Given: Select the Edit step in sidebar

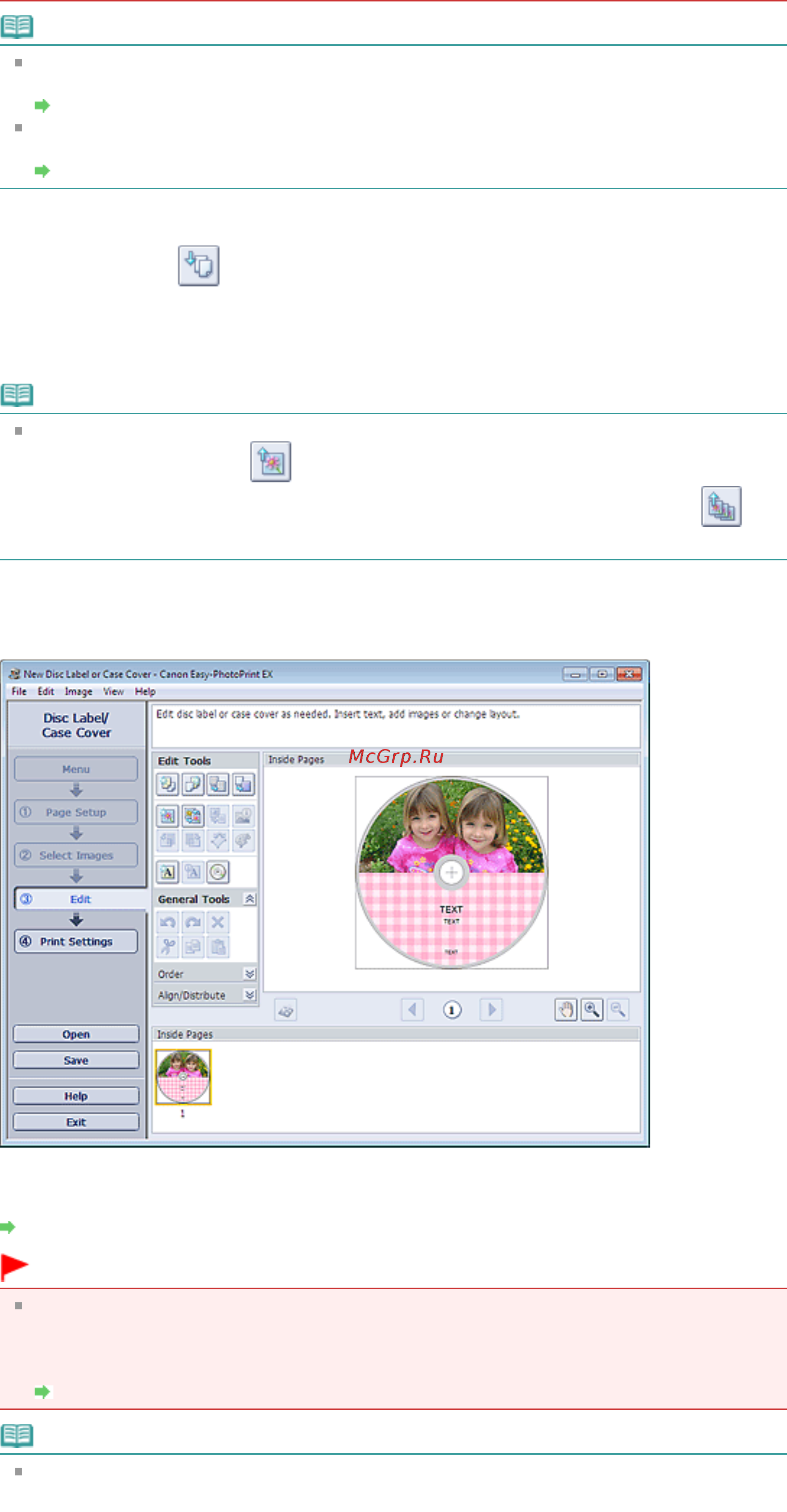Looking at the screenshot, I should coord(80,899).
